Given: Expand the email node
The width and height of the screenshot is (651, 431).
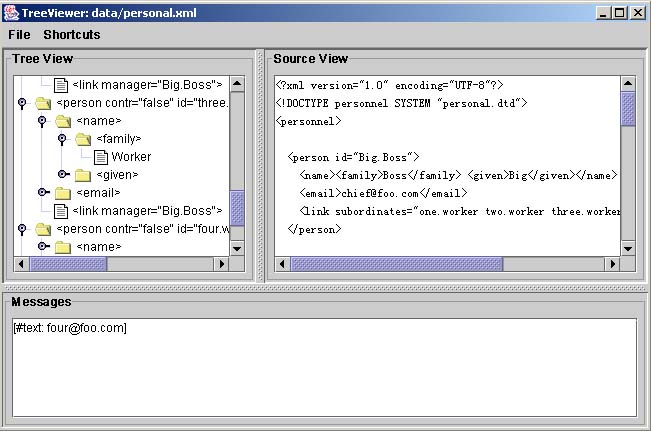Looking at the screenshot, I should (44, 192).
